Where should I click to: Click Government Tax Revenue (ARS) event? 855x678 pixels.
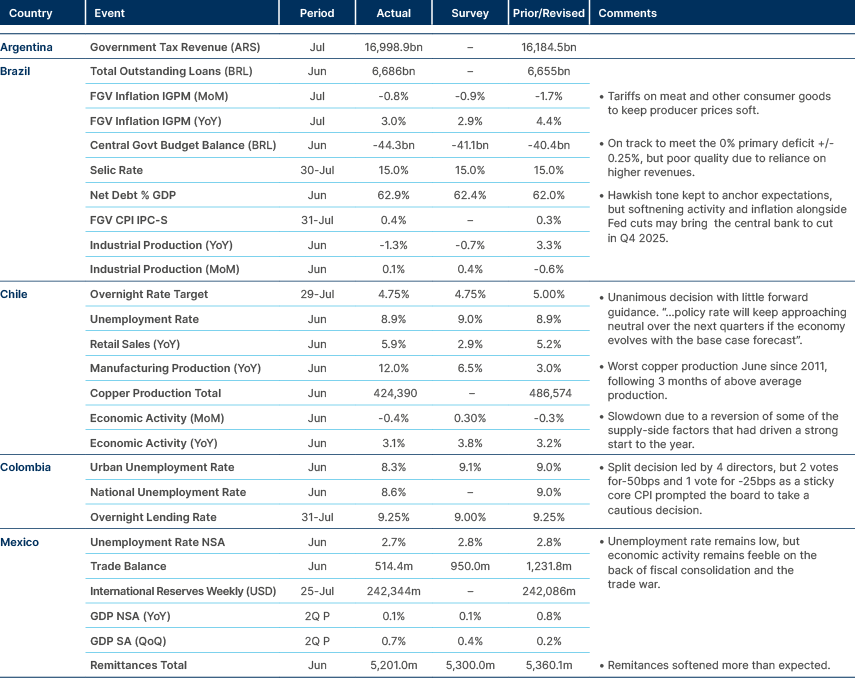pos(175,47)
